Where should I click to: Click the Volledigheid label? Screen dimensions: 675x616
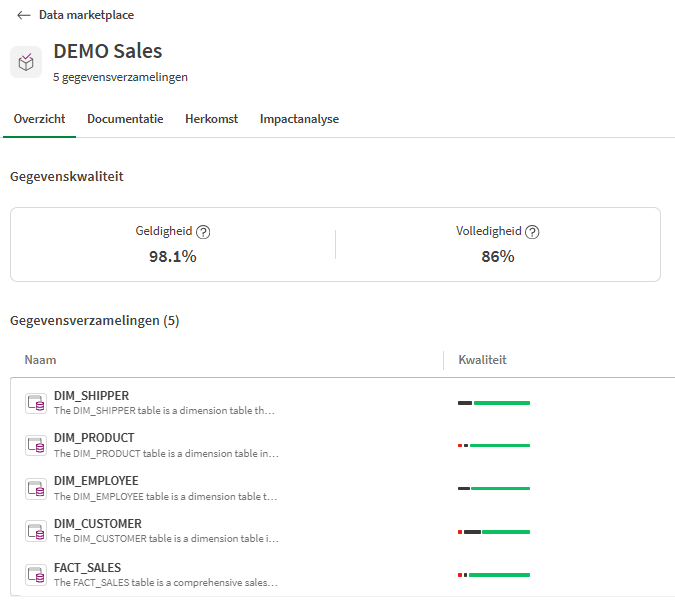[x=489, y=231]
